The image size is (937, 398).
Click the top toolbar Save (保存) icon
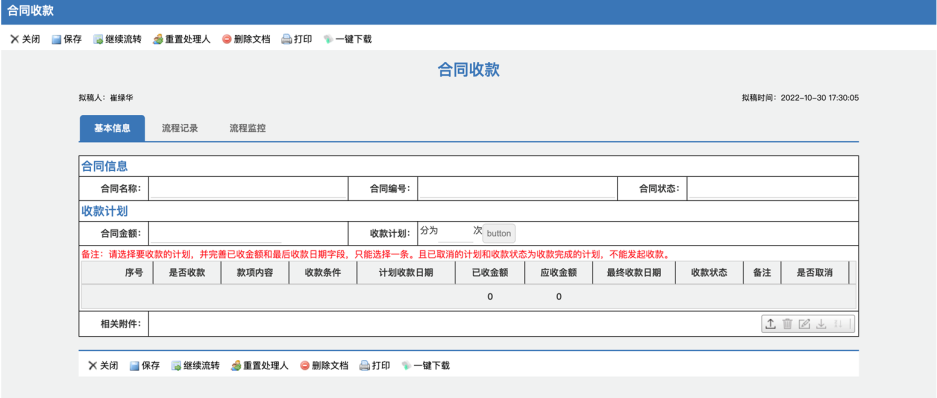[56, 40]
